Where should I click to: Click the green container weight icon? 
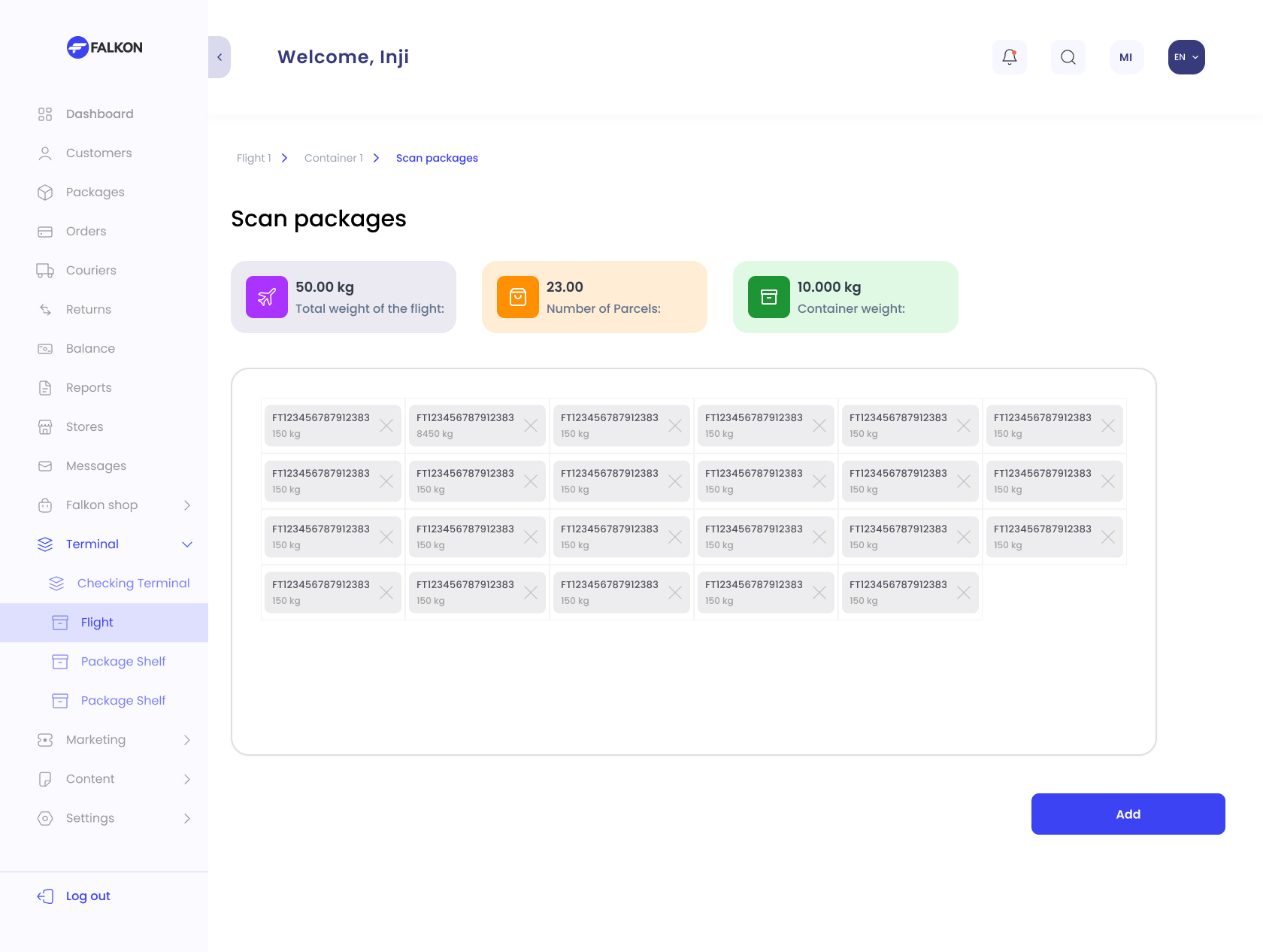[768, 297]
